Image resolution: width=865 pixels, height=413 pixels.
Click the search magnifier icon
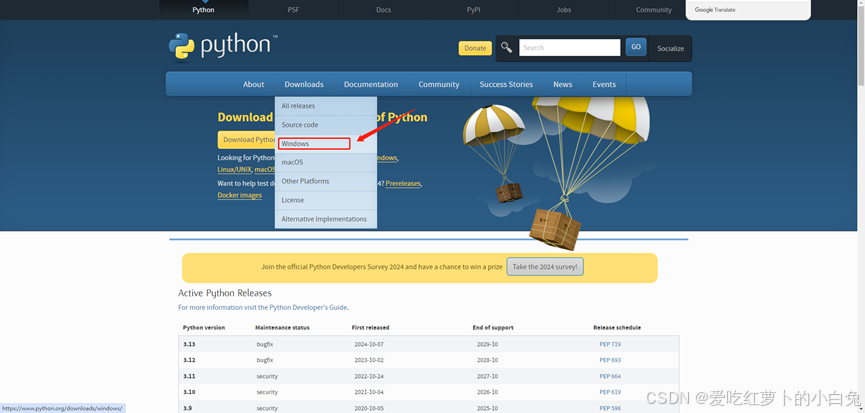tap(506, 47)
